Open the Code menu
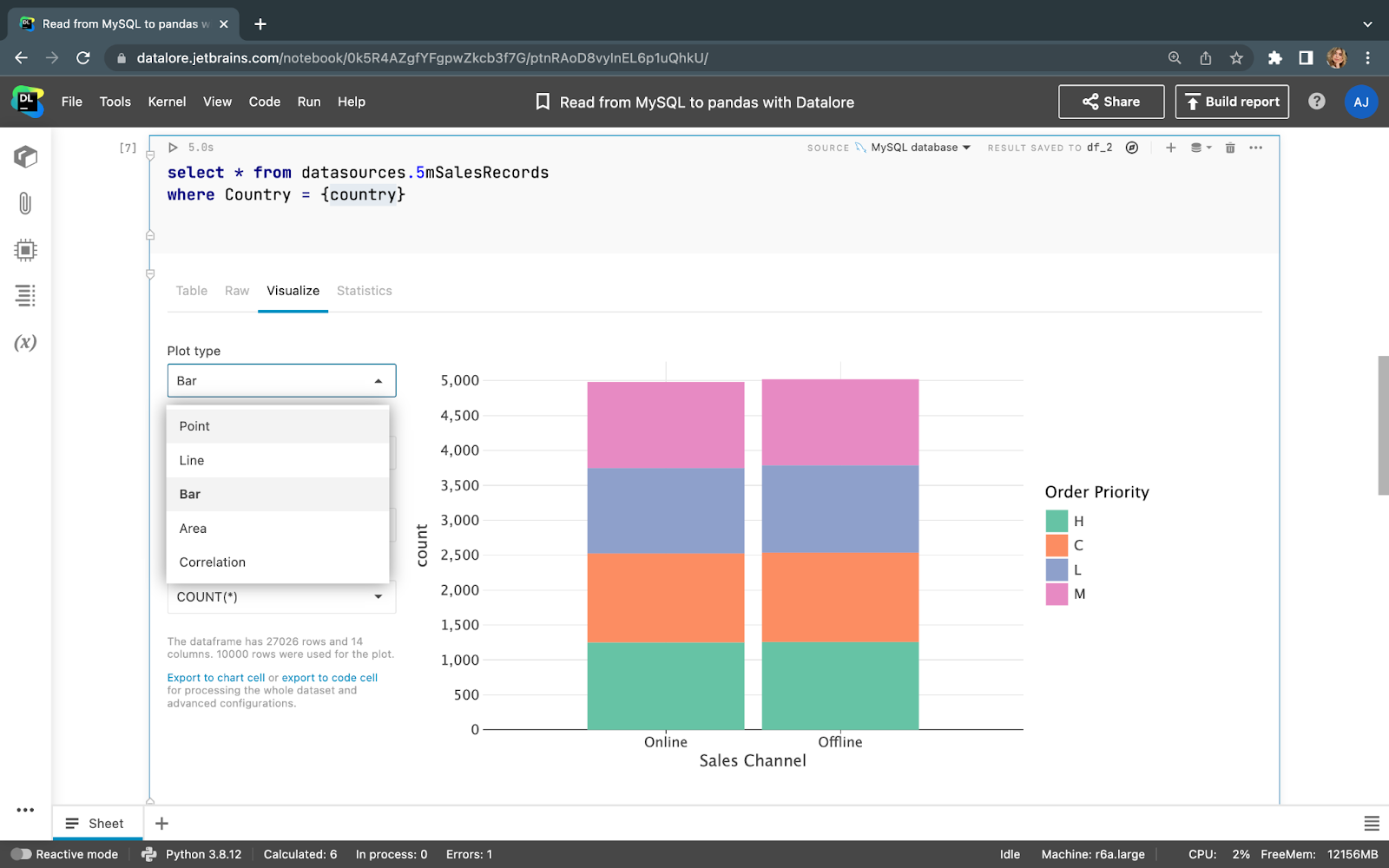This screenshot has height=868, width=1389. tap(265, 102)
